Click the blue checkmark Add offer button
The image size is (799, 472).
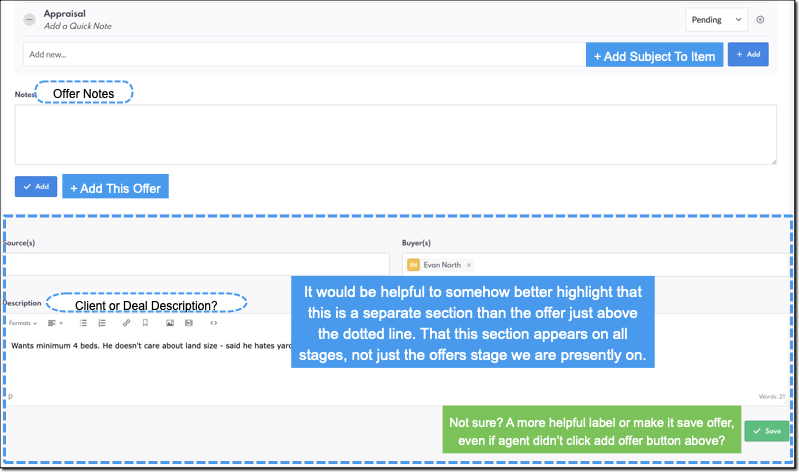point(36,187)
